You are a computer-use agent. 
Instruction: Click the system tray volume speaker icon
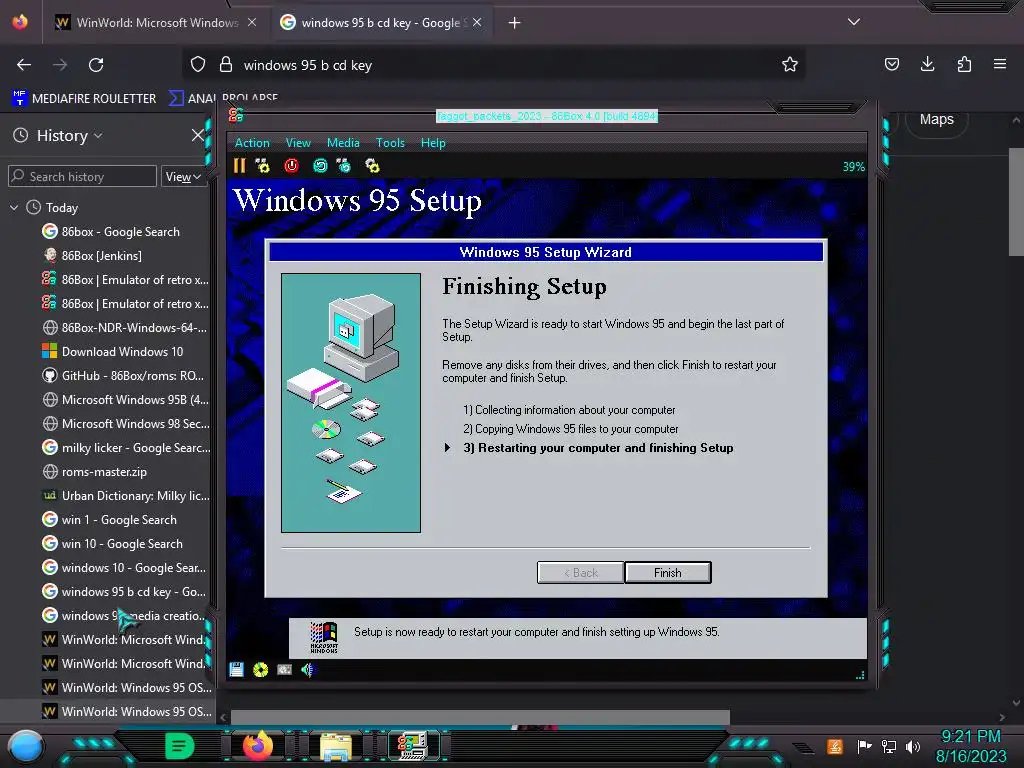tap(912, 746)
